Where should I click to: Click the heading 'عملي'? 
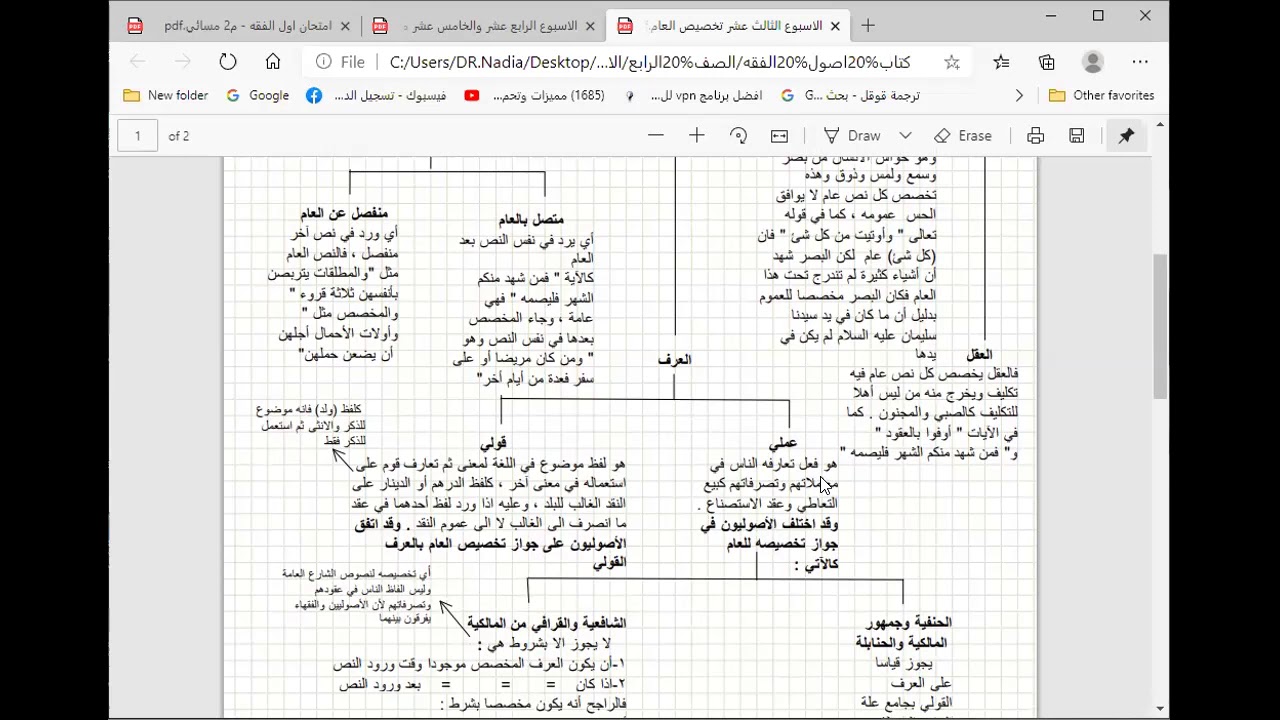coord(782,443)
